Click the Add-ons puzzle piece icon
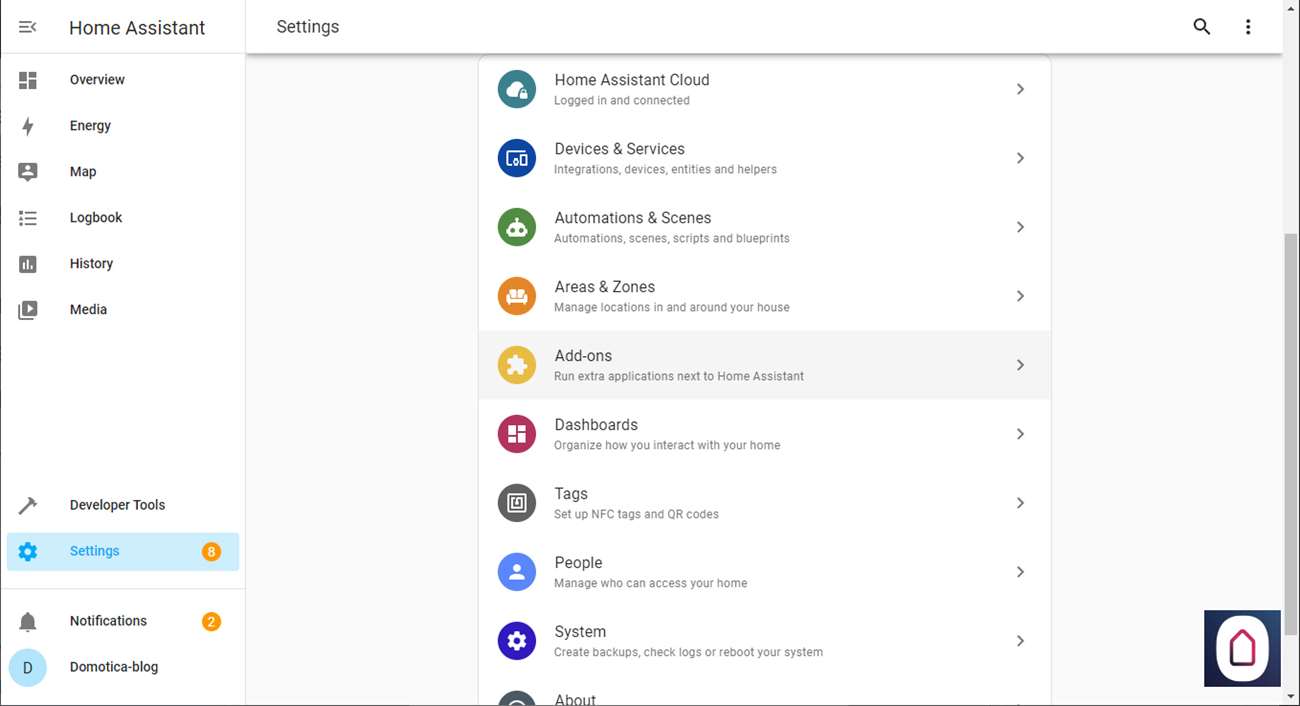This screenshot has width=1300, height=706. coord(517,365)
